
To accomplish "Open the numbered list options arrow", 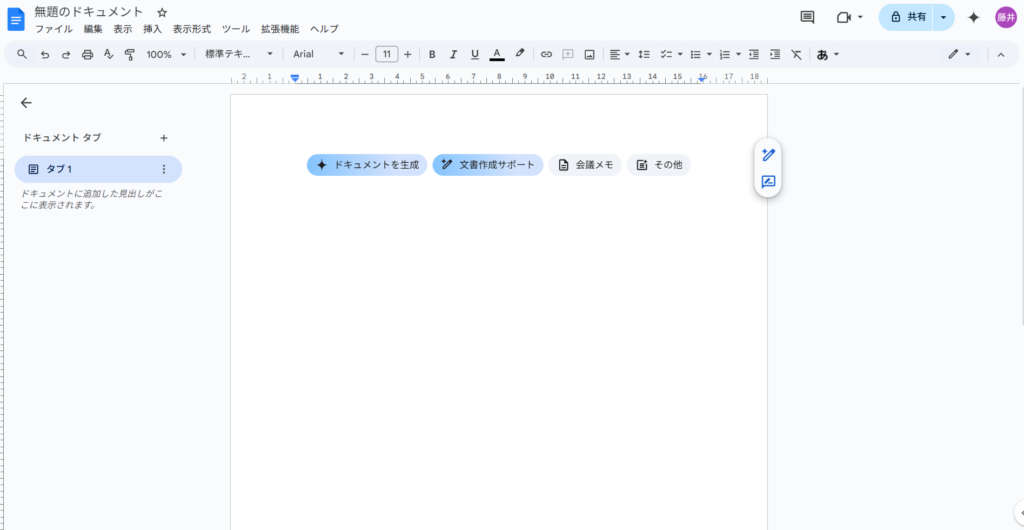I will 738,54.
